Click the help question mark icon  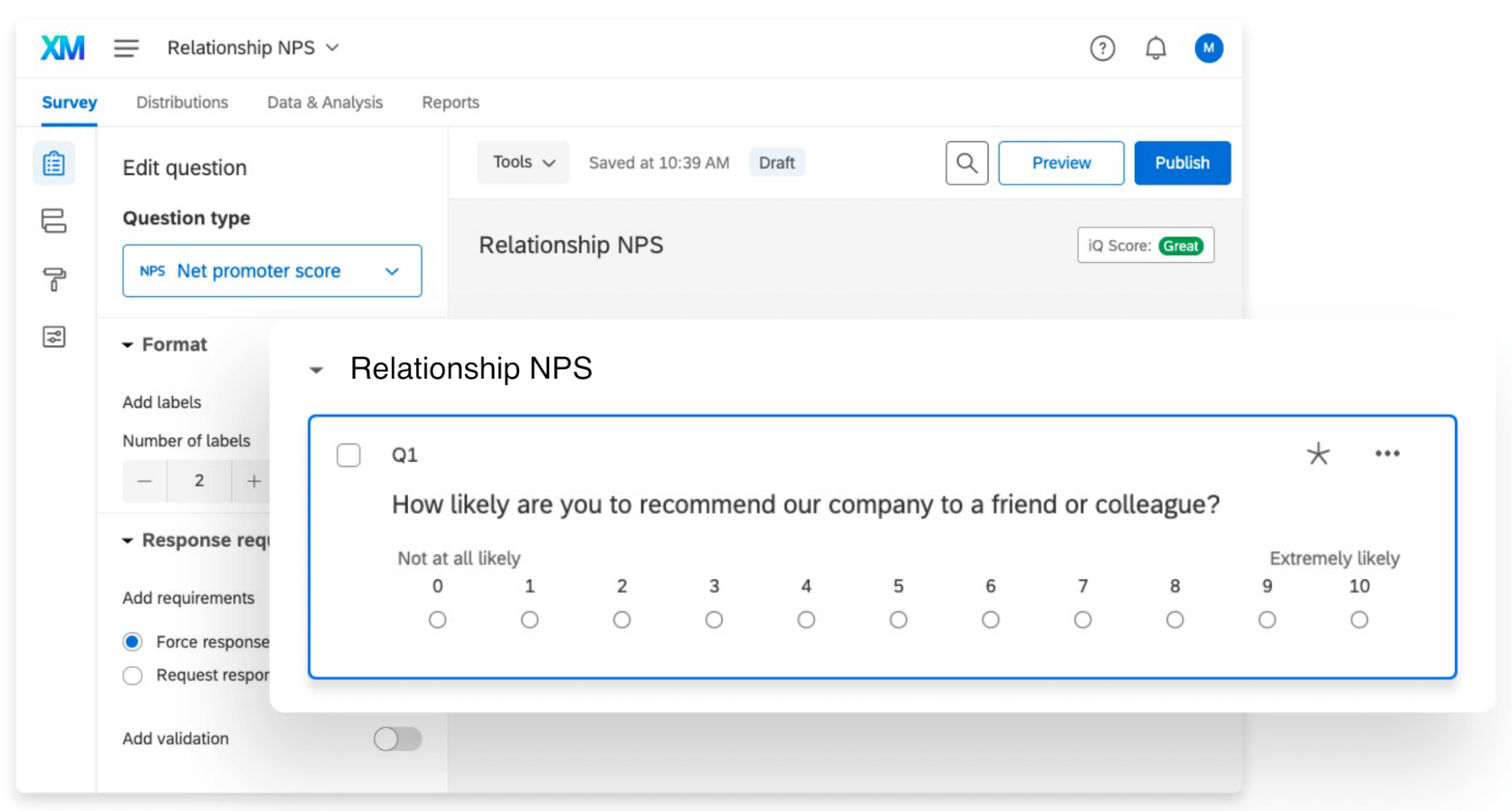1102,47
